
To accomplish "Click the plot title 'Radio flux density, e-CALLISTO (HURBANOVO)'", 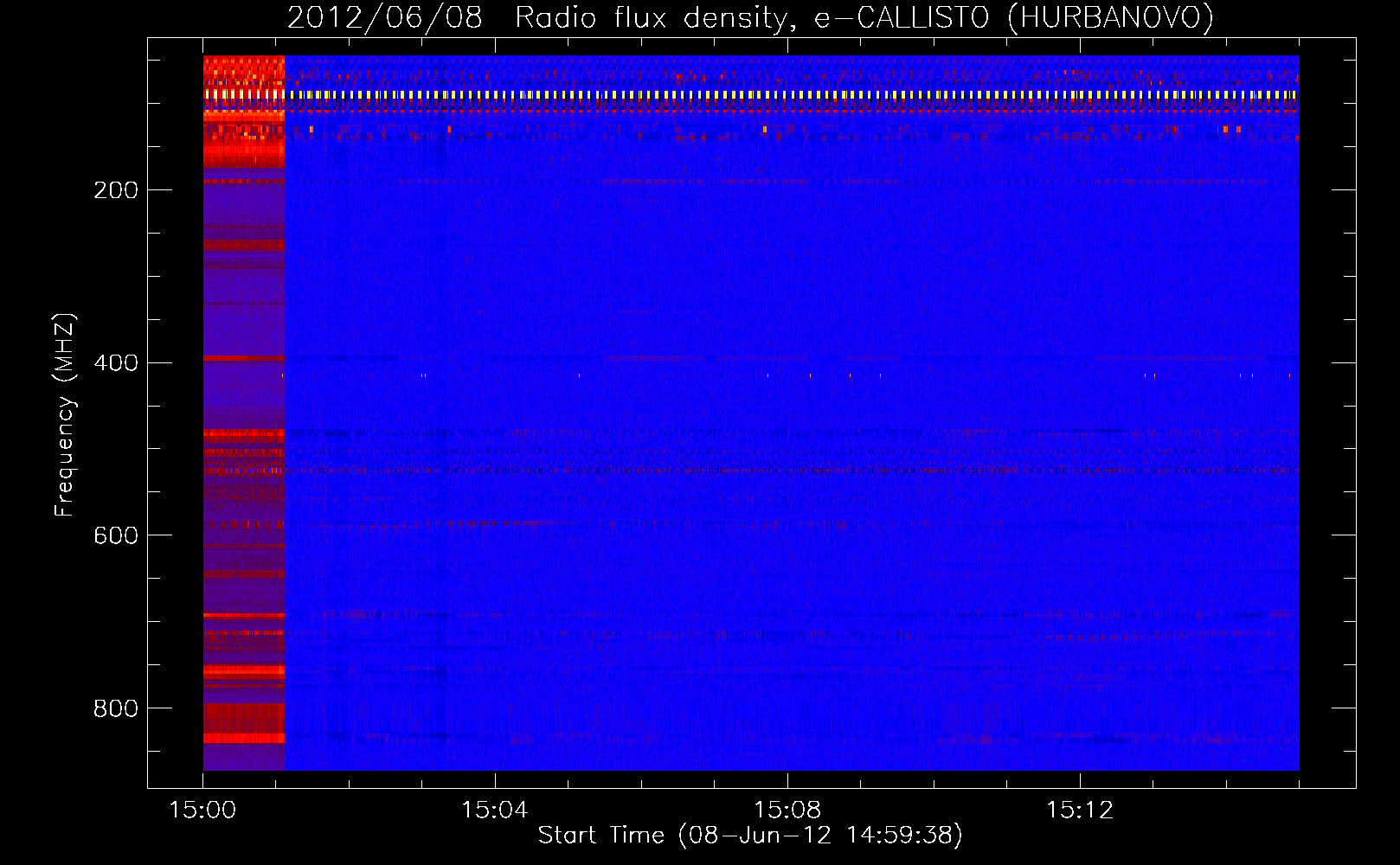I will tap(864, 17).
